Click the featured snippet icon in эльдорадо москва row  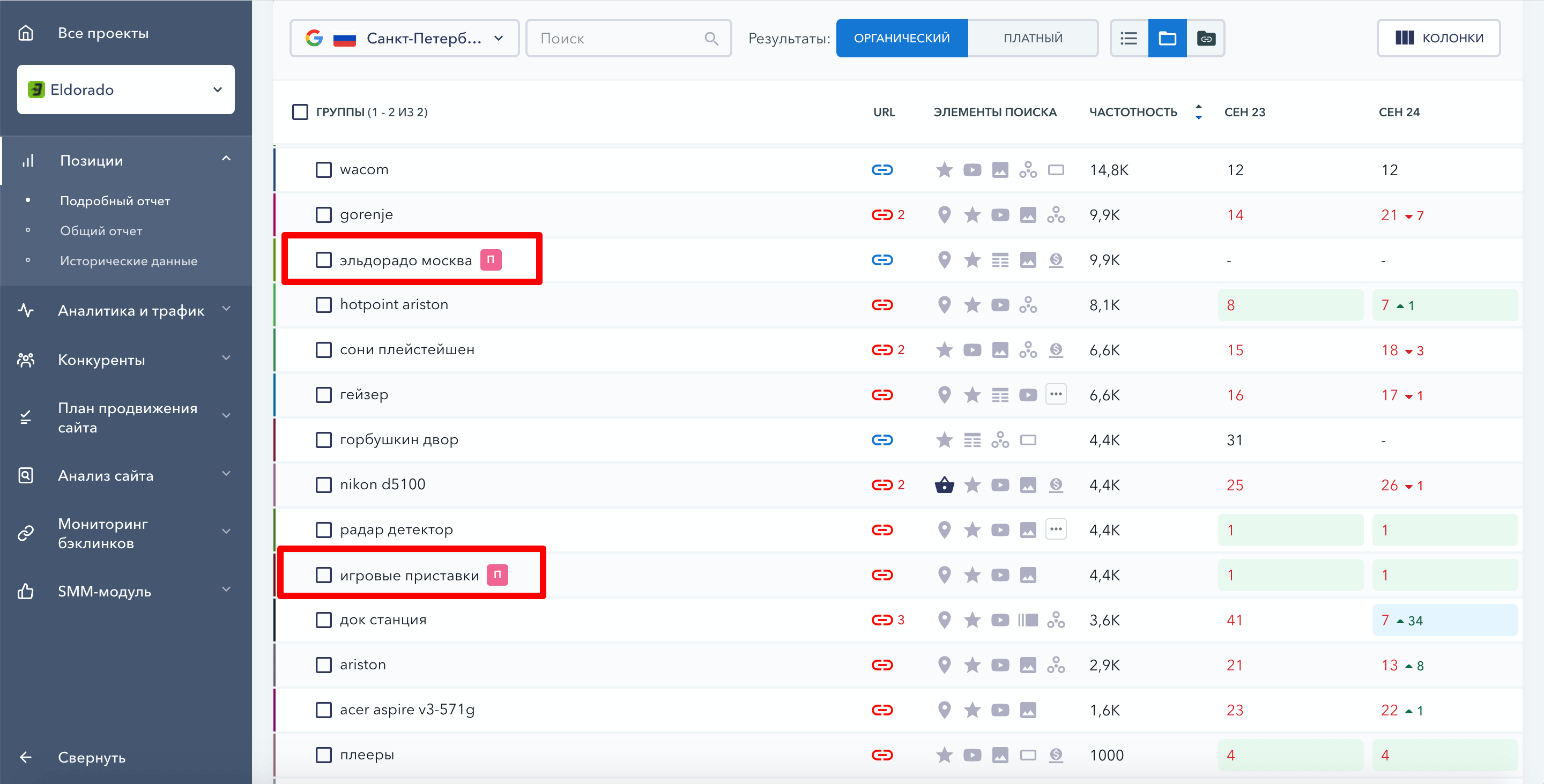coord(1000,260)
